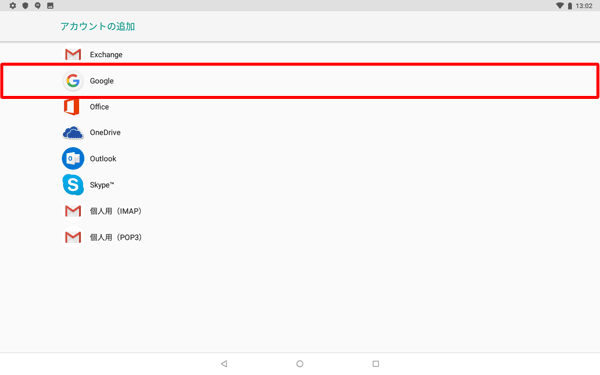Tap the battery status icon
The image size is (600, 375).
coord(570,6)
